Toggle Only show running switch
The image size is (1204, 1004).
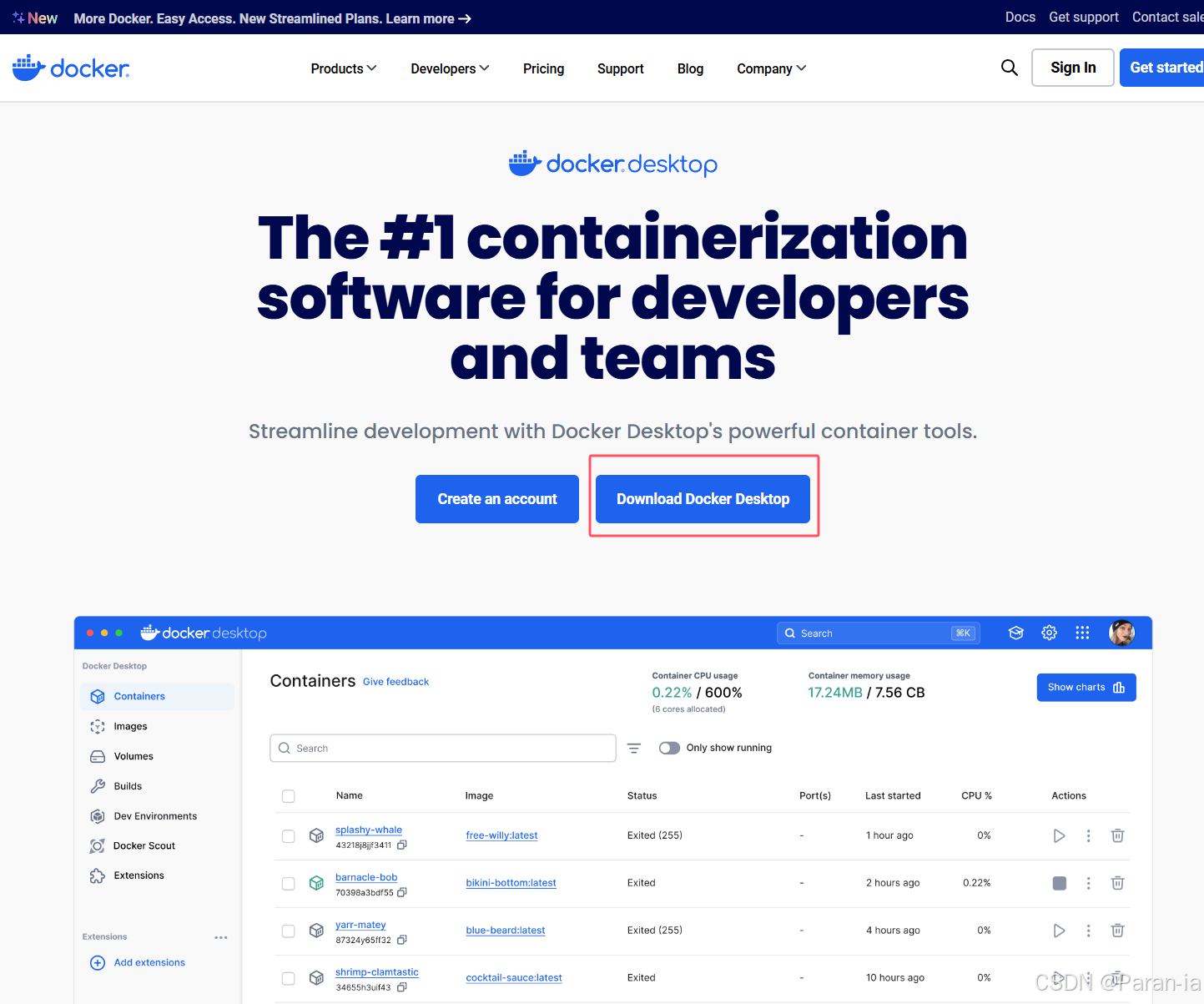tap(669, 748)
